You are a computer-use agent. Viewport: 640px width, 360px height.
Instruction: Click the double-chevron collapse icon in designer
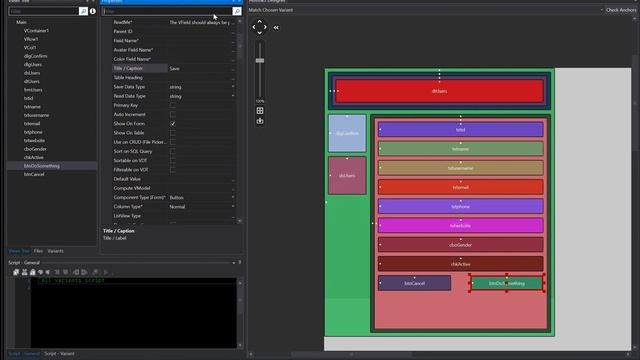pos(276,27)
